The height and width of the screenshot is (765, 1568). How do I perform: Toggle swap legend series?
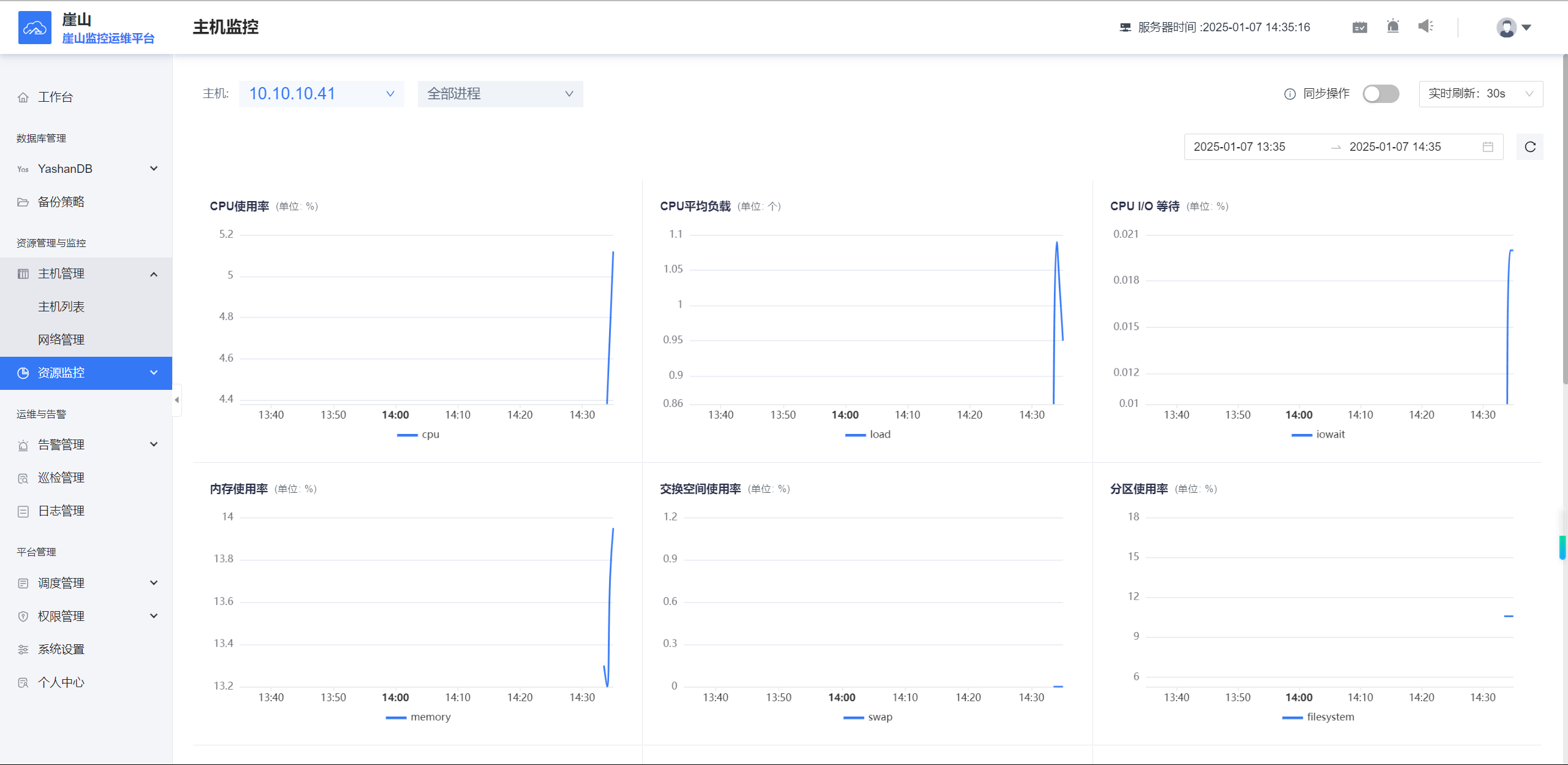868,717
